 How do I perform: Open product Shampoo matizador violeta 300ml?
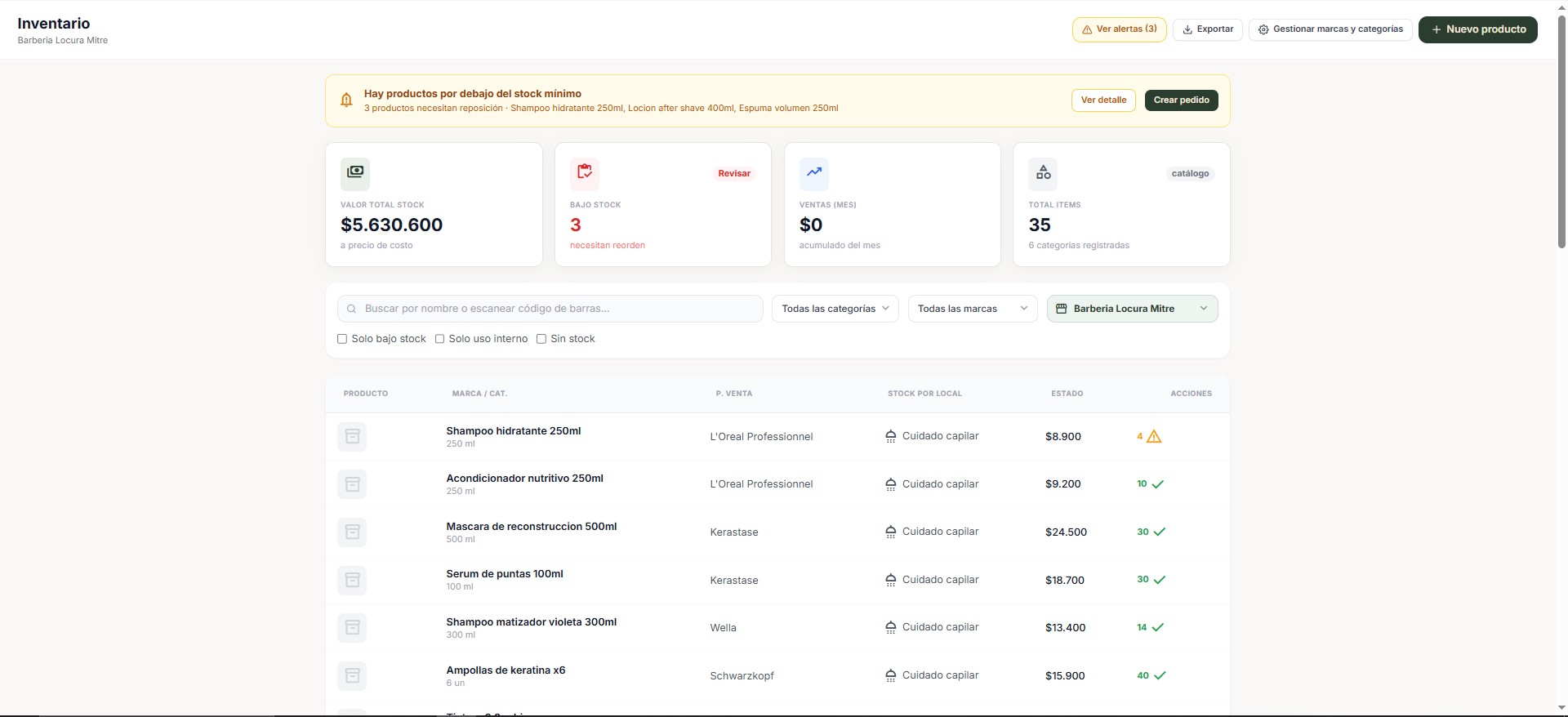[532, 622]
